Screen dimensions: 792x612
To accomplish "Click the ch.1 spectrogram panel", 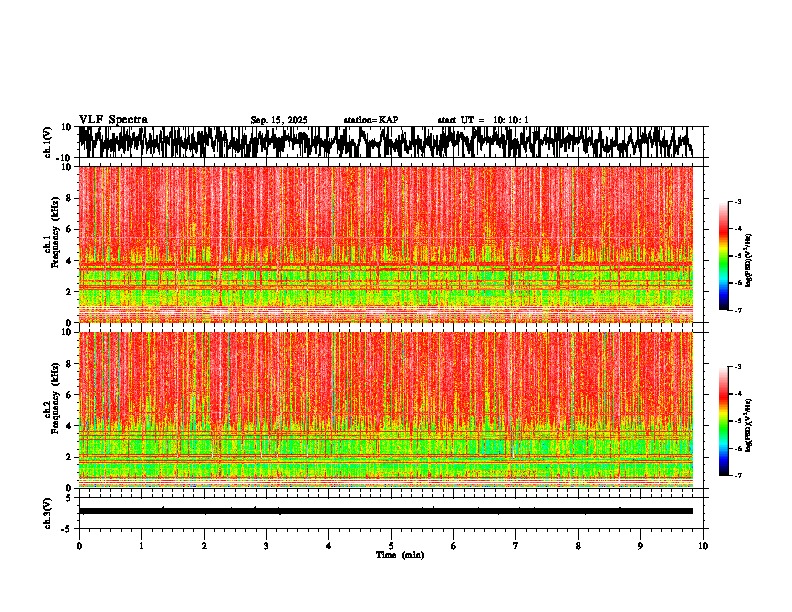I will pyautogui.click(x=386, y=244).
